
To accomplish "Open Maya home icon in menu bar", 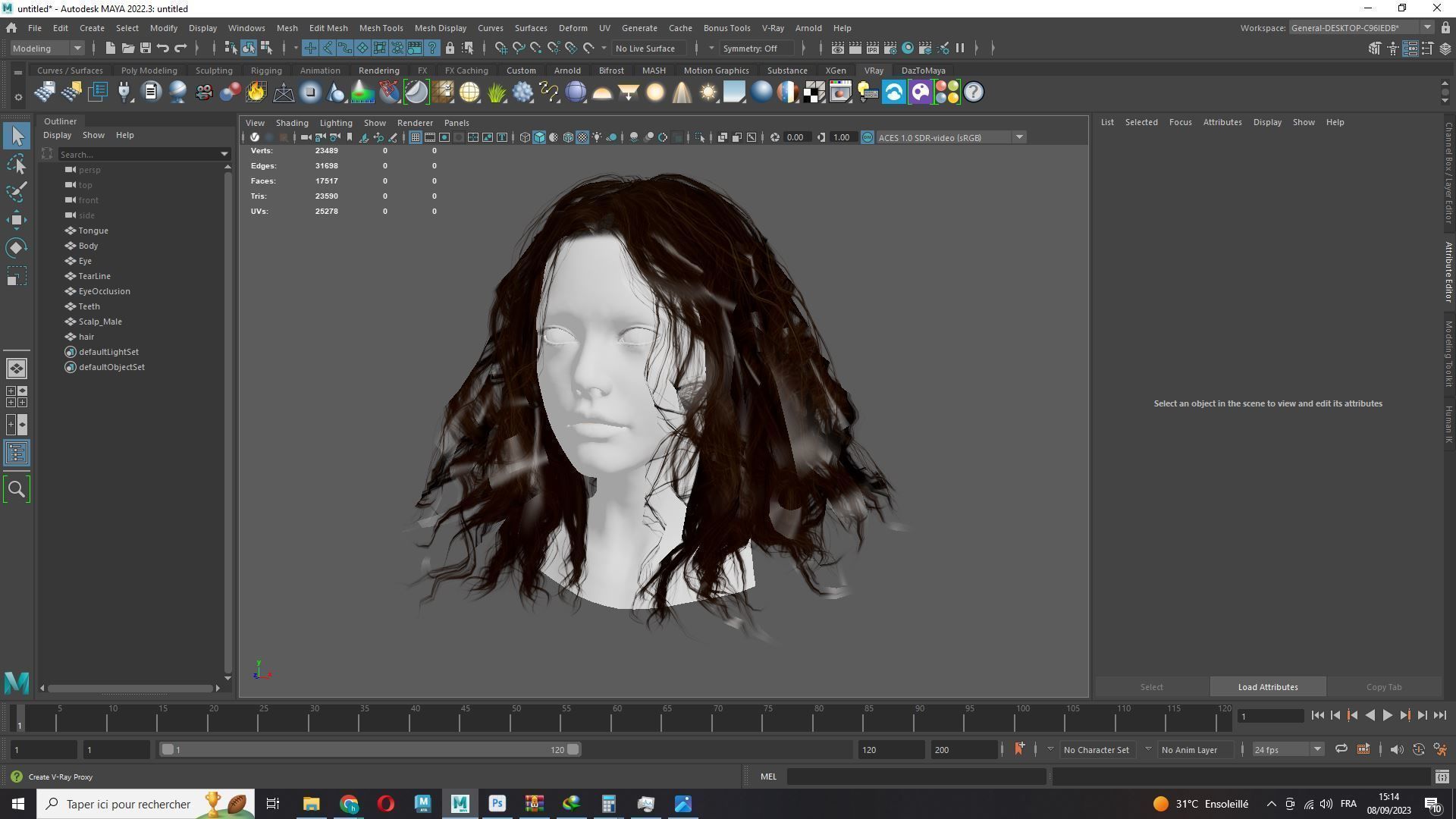I will coord(11,28).
